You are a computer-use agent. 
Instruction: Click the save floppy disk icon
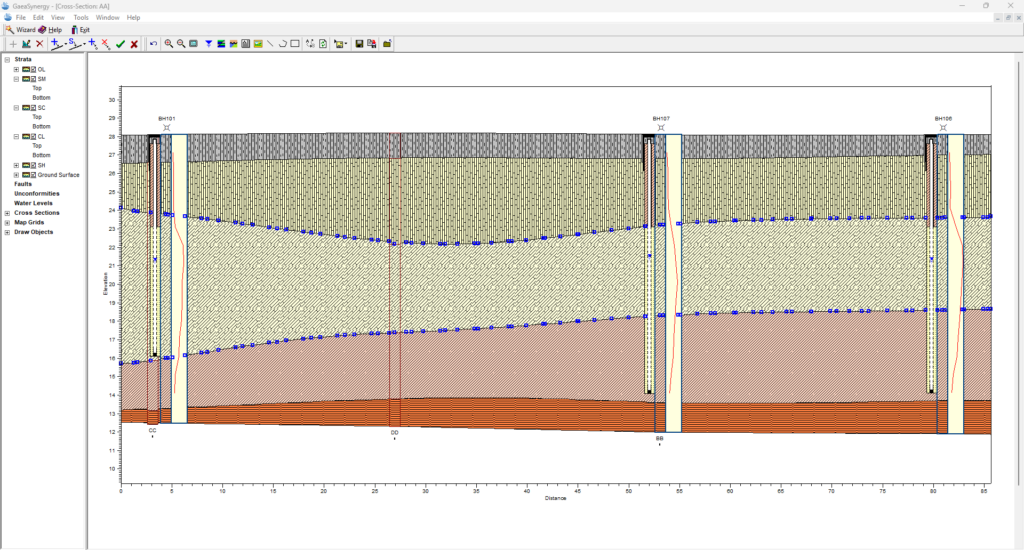(359, 44)
